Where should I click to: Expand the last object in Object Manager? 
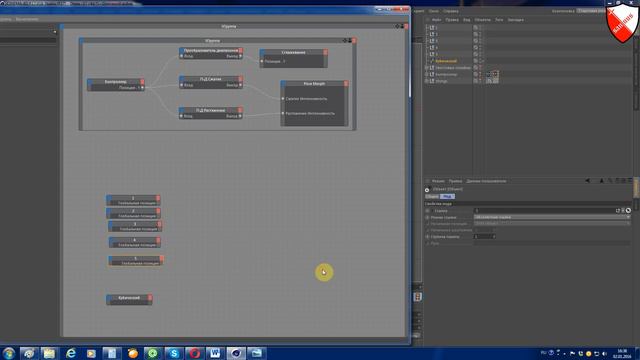click(427, 81)
